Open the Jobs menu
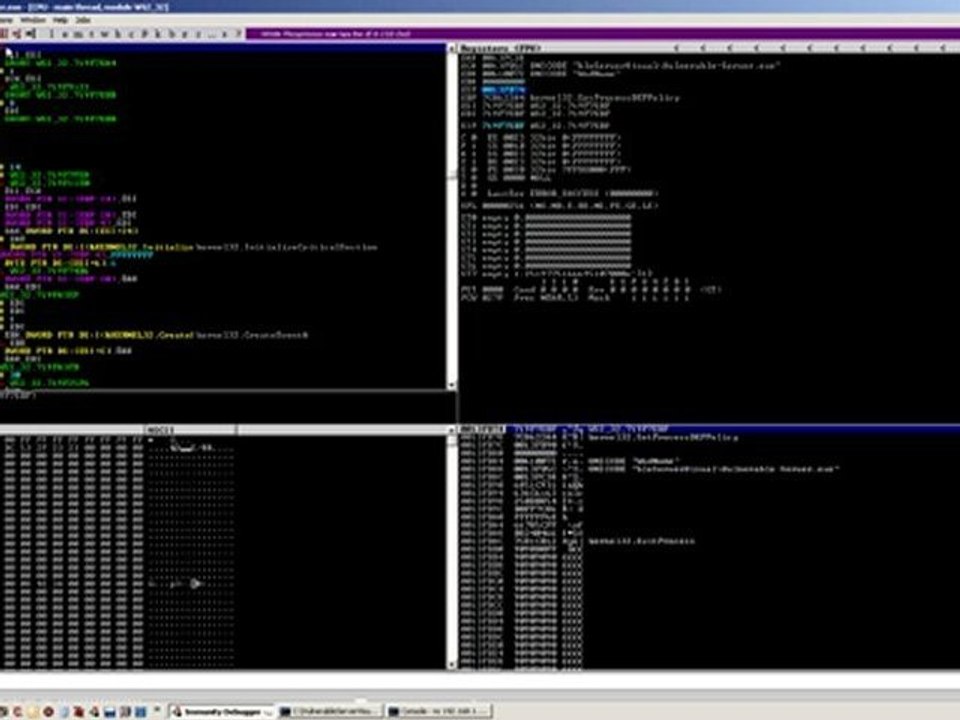960x720 pixels. tap(83, 20)
